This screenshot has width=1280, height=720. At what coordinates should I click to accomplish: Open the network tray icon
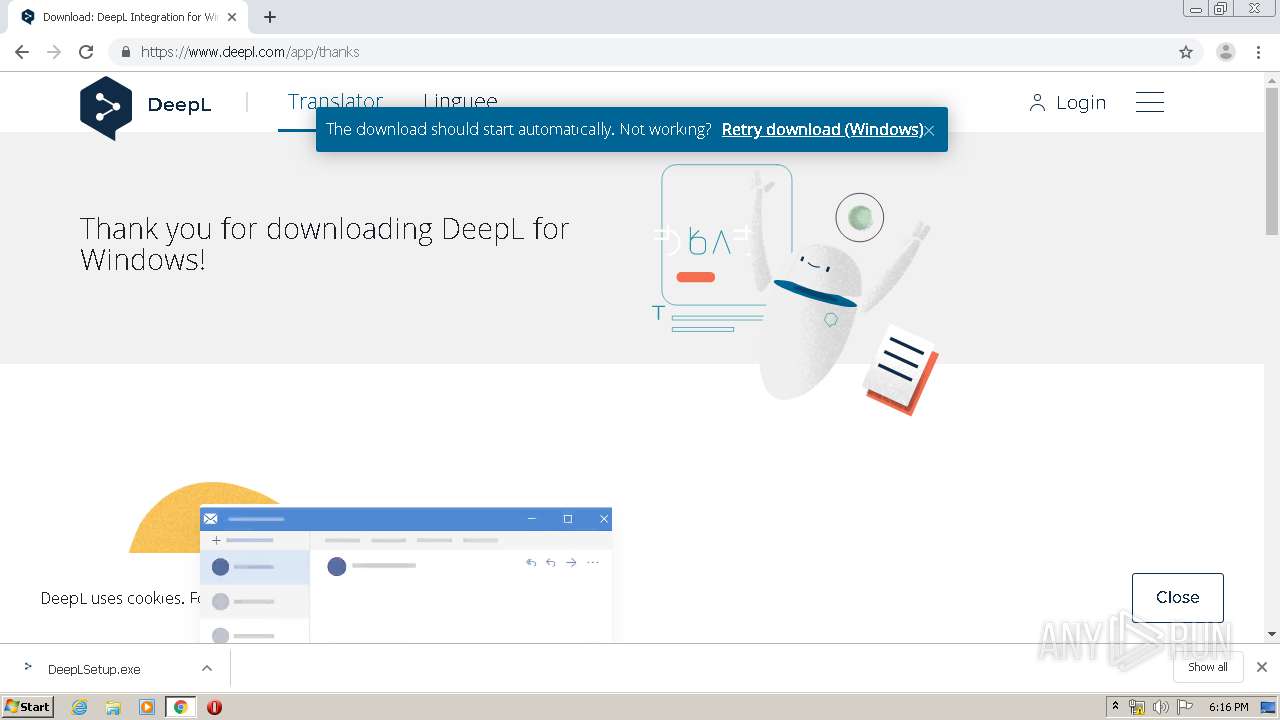click(x=1137, y=707)
